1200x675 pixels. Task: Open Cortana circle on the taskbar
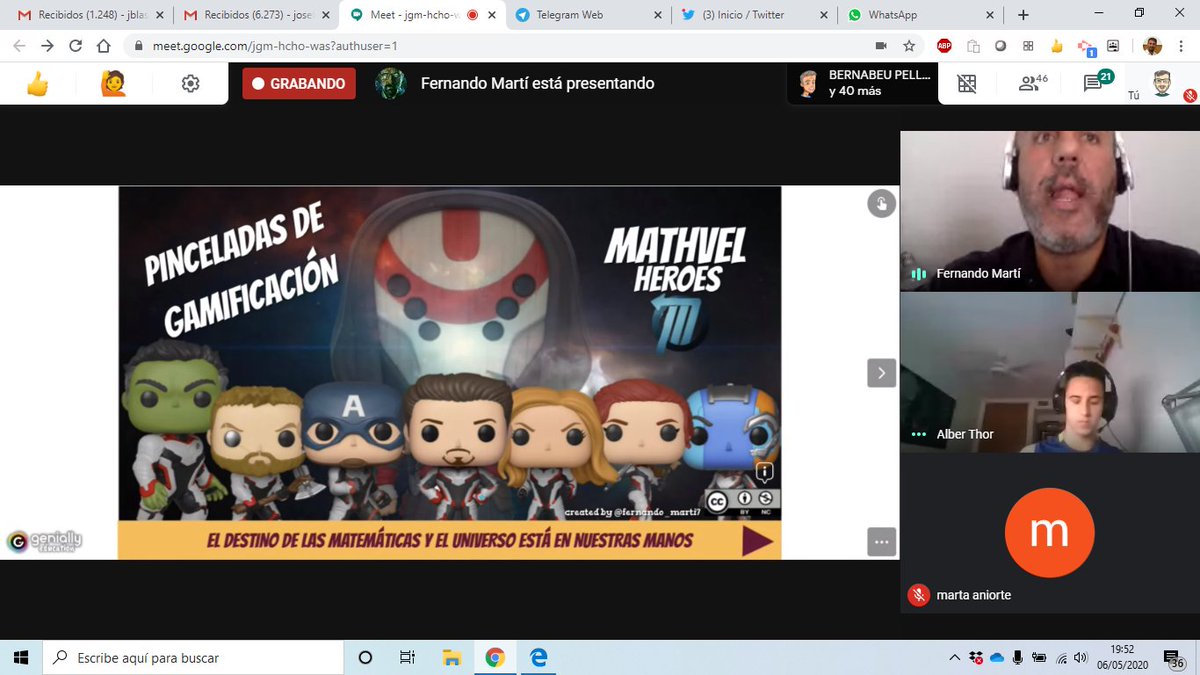pos(365,657)
